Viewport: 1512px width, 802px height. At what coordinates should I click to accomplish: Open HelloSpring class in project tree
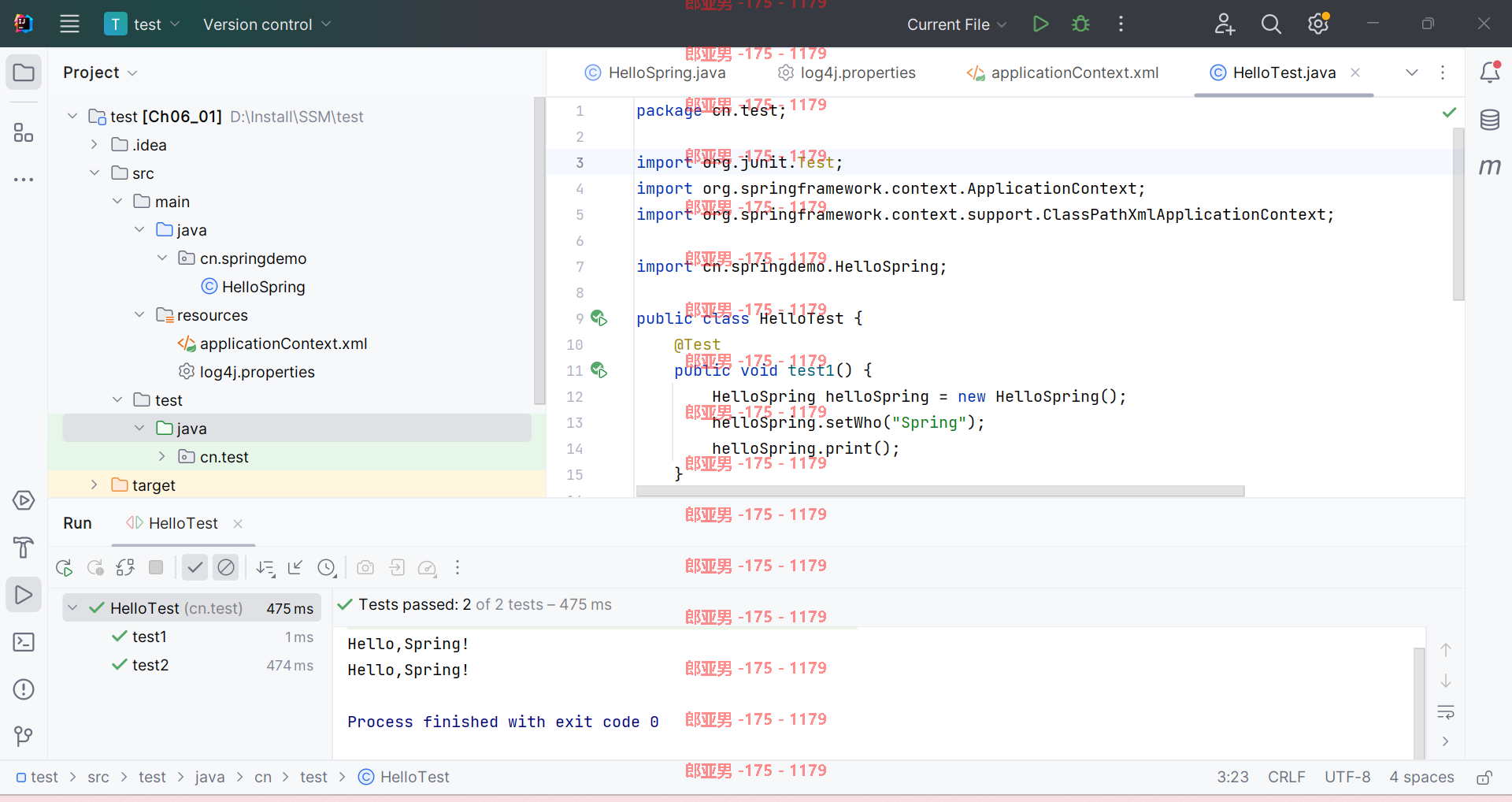[253, 287]
